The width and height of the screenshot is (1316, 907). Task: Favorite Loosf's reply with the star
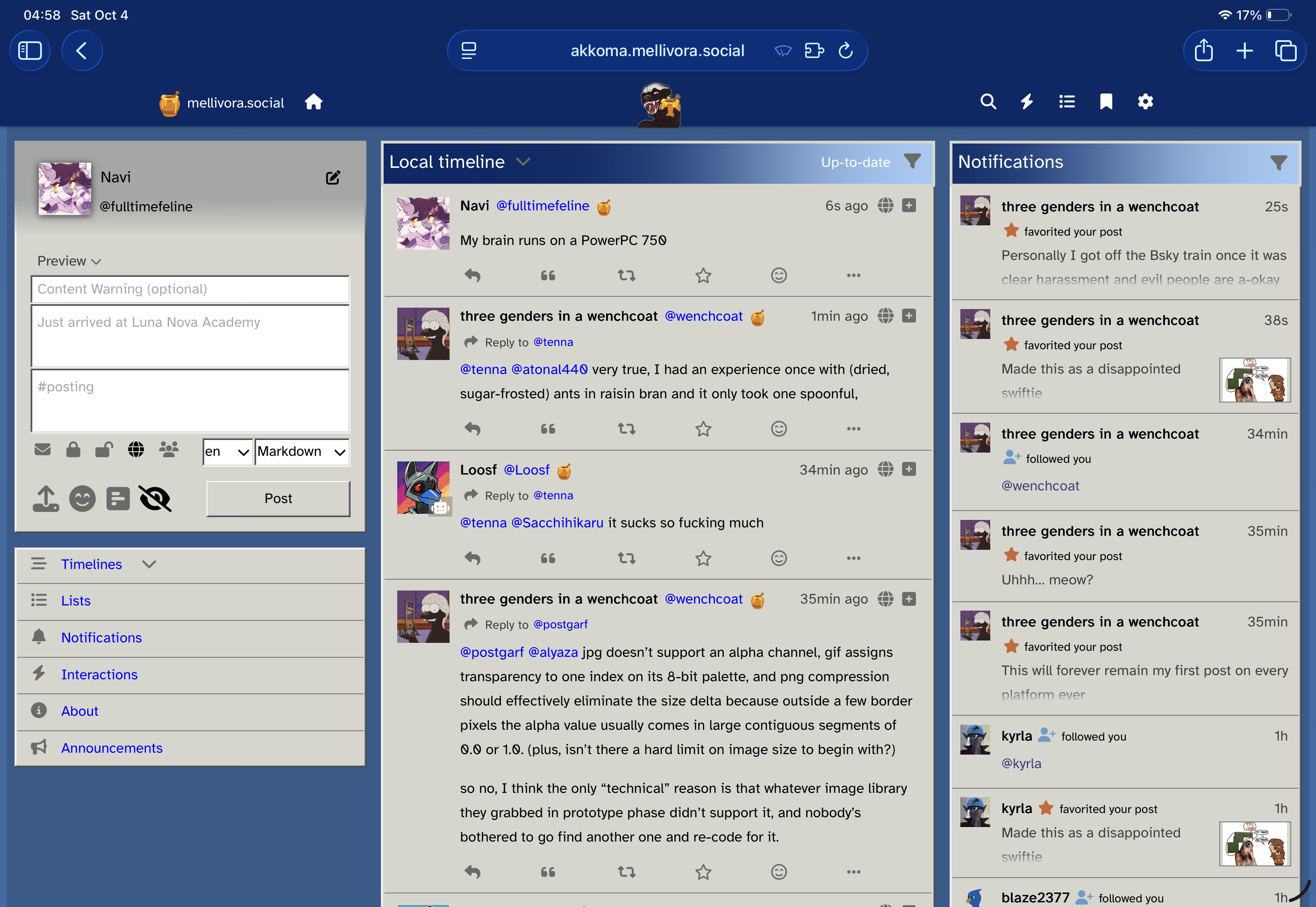703,558
